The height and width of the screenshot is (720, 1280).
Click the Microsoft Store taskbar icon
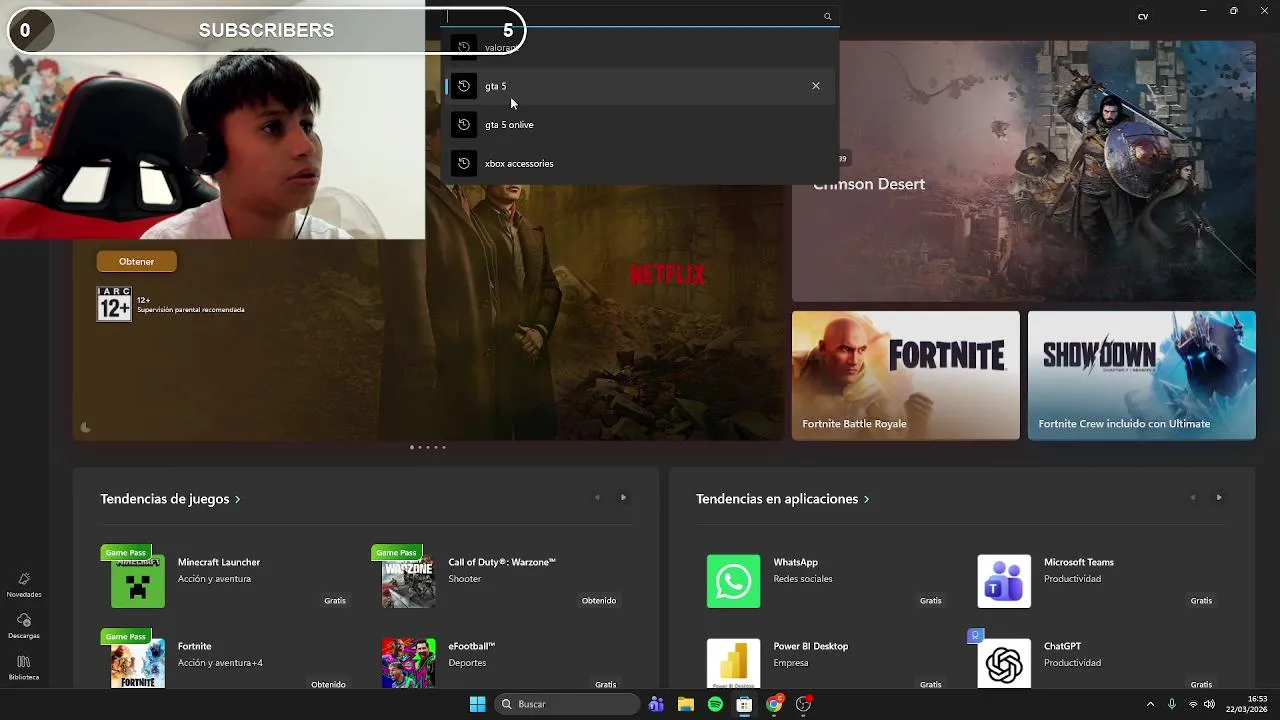point(744,704)
